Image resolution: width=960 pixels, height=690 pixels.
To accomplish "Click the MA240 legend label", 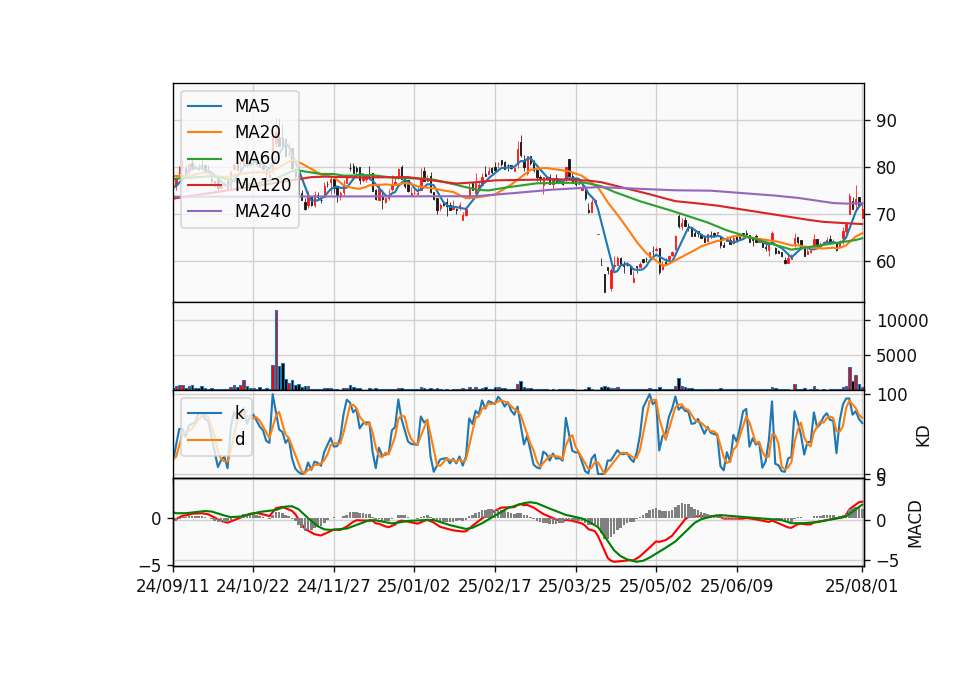I will 263,211.
